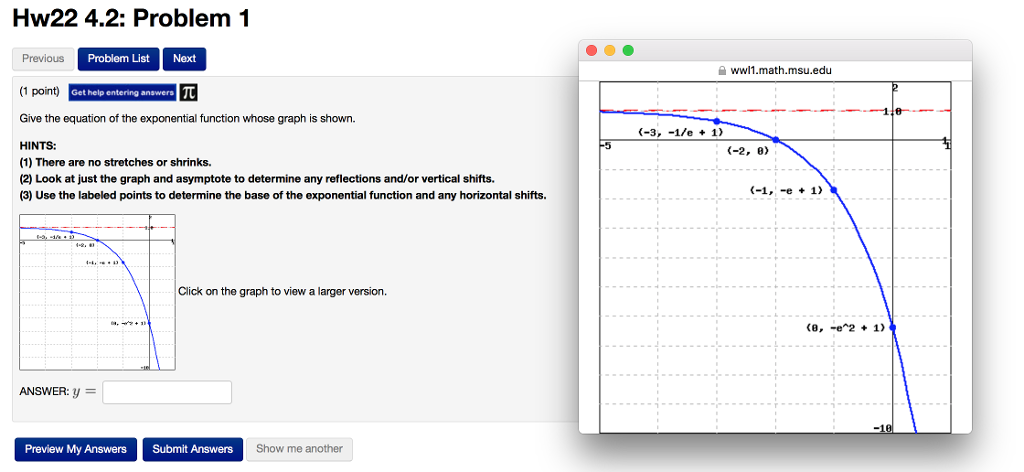Go to the Previous problem

(x=43, y=59)
